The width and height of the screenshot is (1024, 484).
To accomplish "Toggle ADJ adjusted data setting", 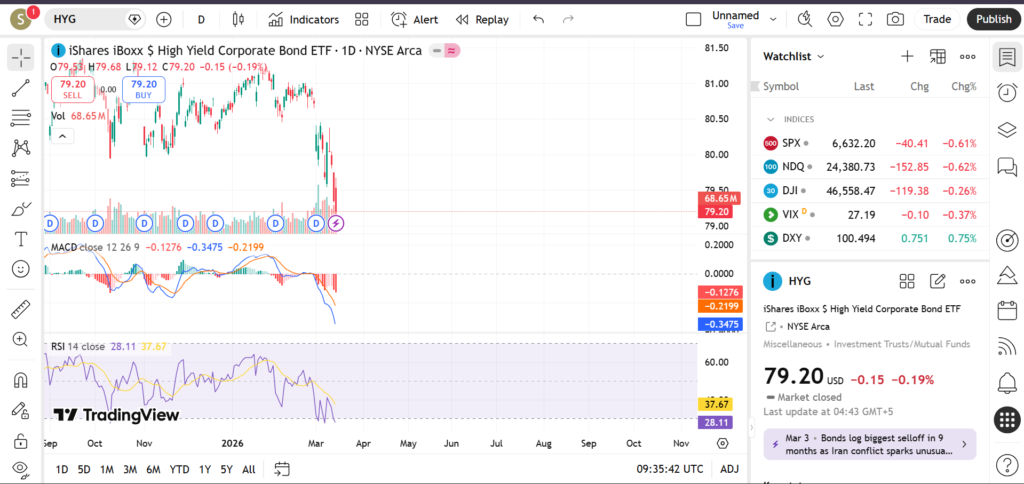I will click(730, 469).
